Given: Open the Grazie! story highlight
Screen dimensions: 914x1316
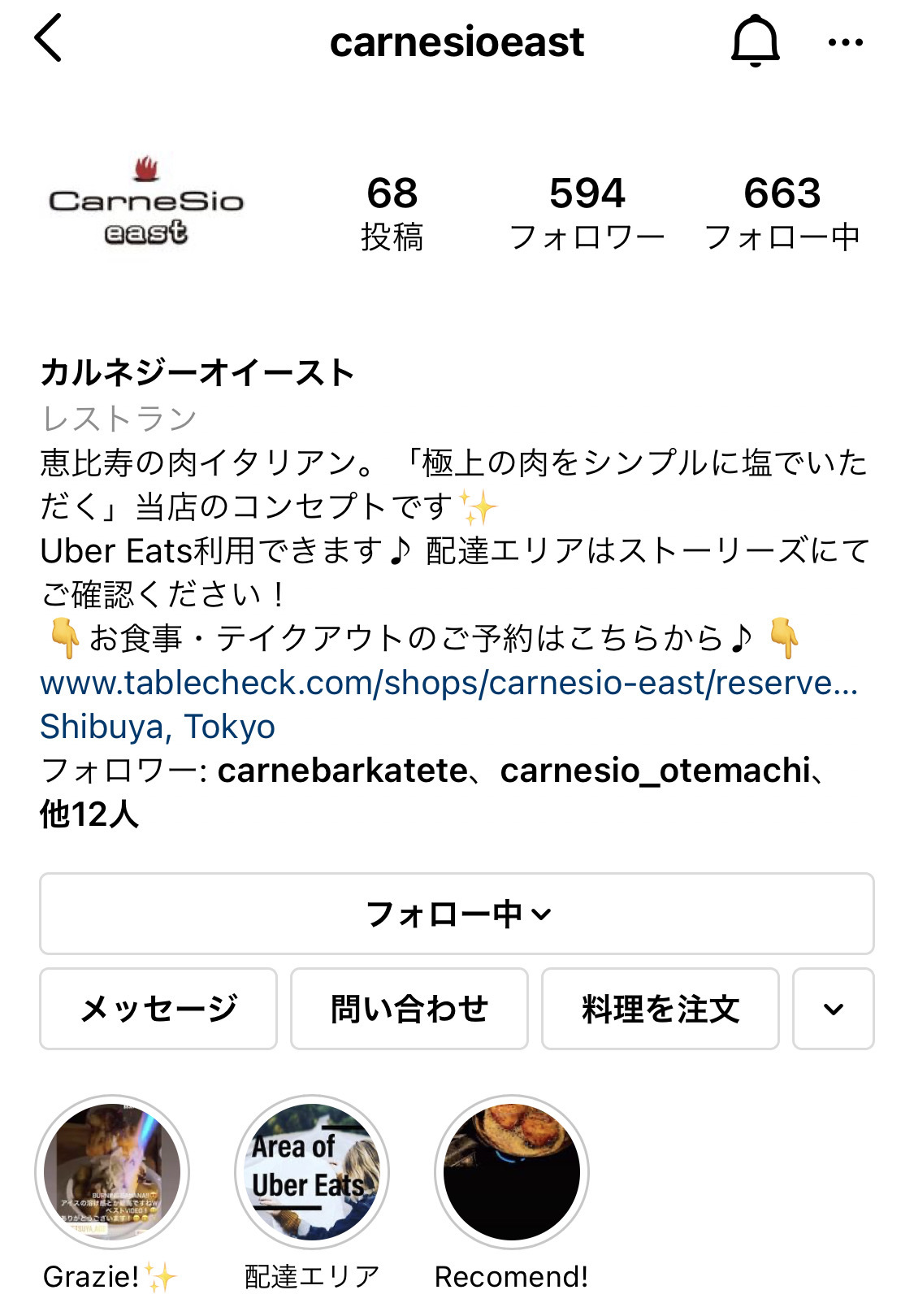Looking at the screenshot, I should (x=112, y=1171).
